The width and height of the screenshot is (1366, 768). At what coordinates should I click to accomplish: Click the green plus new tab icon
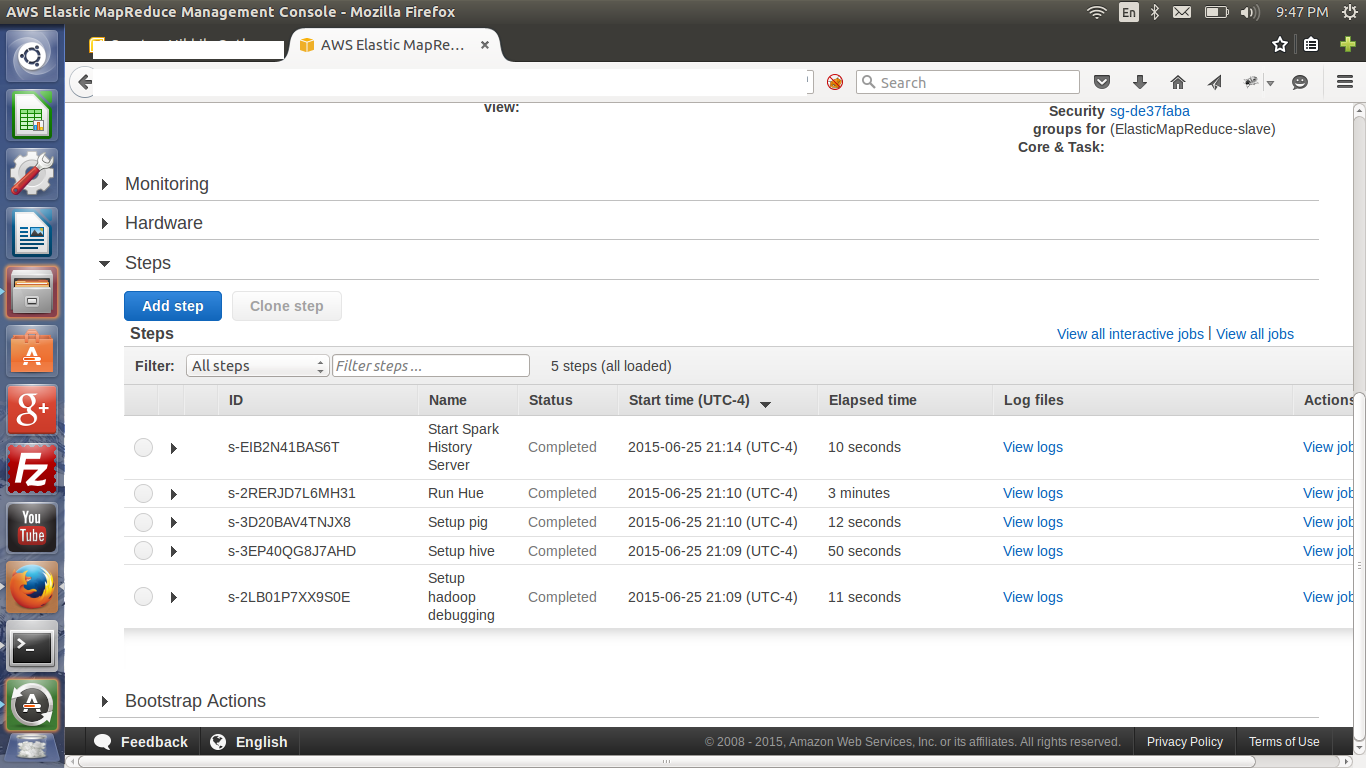tap(1347, 44)
